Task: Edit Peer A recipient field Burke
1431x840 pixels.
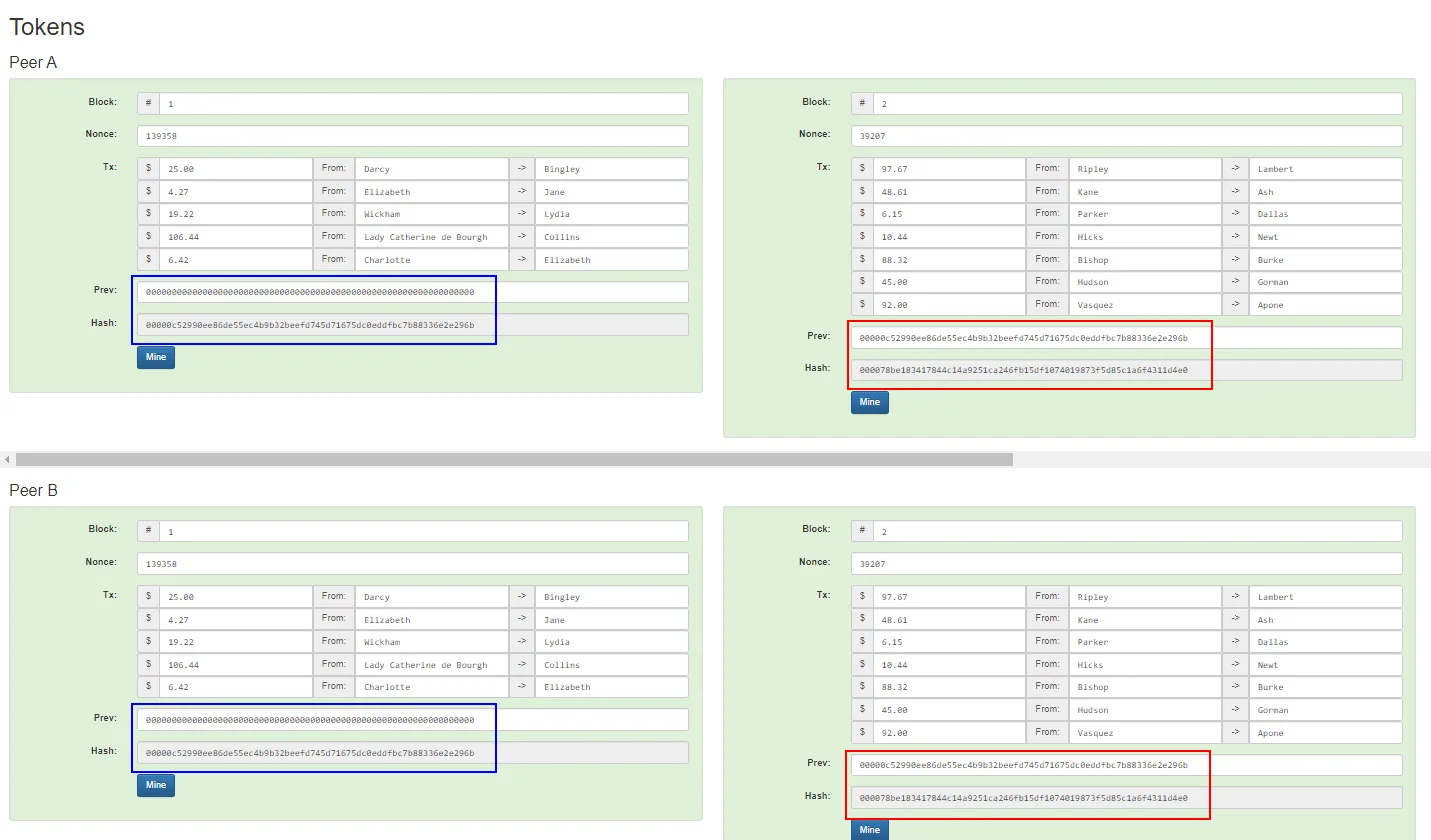Action: click(1326, 260)
